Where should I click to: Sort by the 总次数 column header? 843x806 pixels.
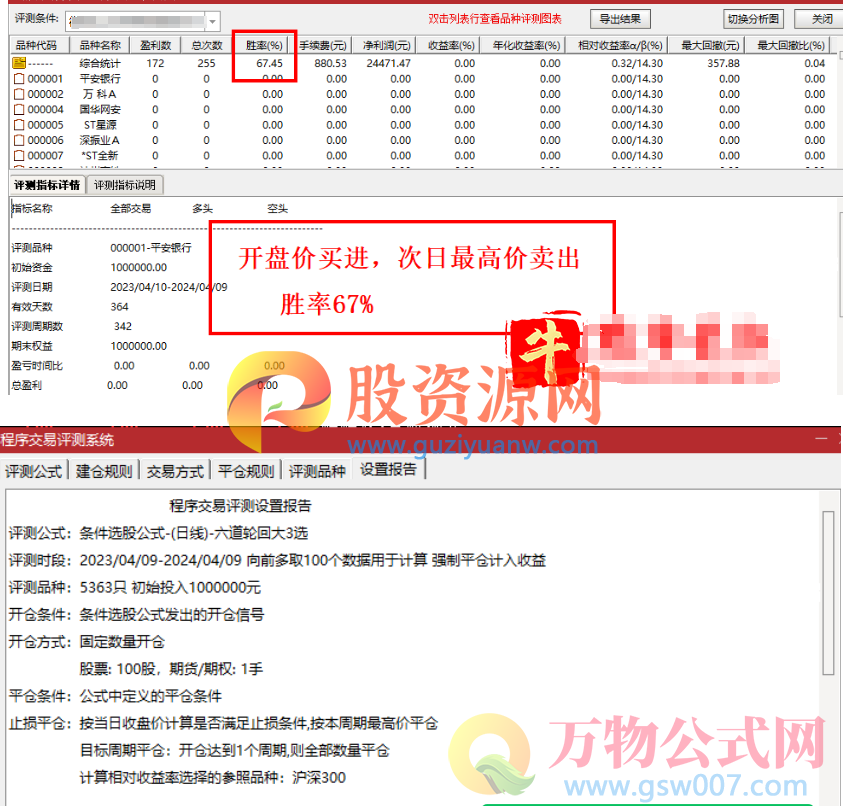[x=207, y=45]
